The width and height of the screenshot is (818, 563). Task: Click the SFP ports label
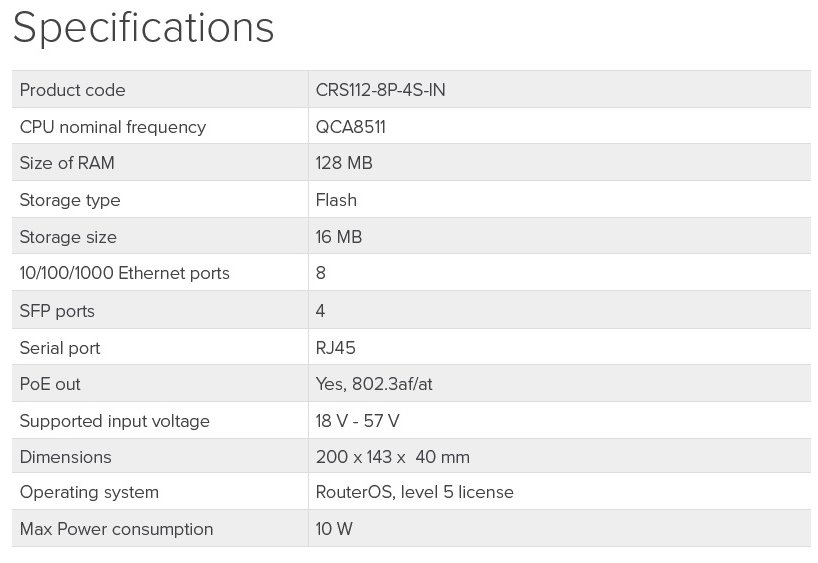tap(57, 311)
